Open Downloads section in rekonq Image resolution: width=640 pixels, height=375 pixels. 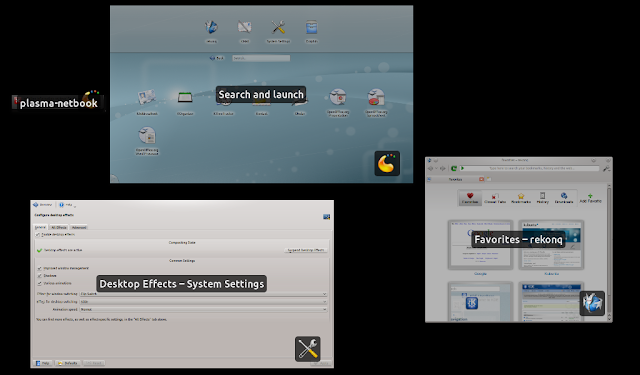coord(564,198)
